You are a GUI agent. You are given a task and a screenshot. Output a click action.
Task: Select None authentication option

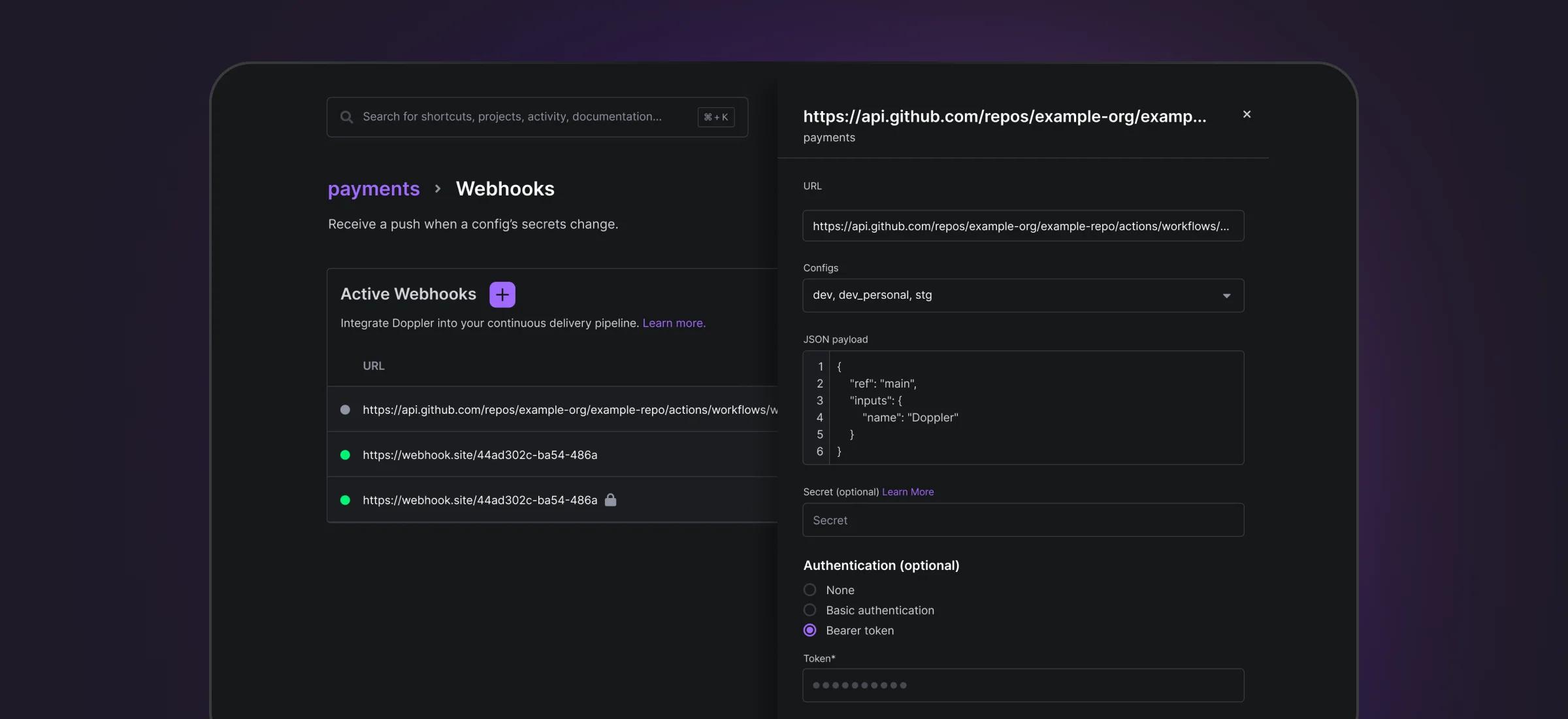[x=810, y=590]
